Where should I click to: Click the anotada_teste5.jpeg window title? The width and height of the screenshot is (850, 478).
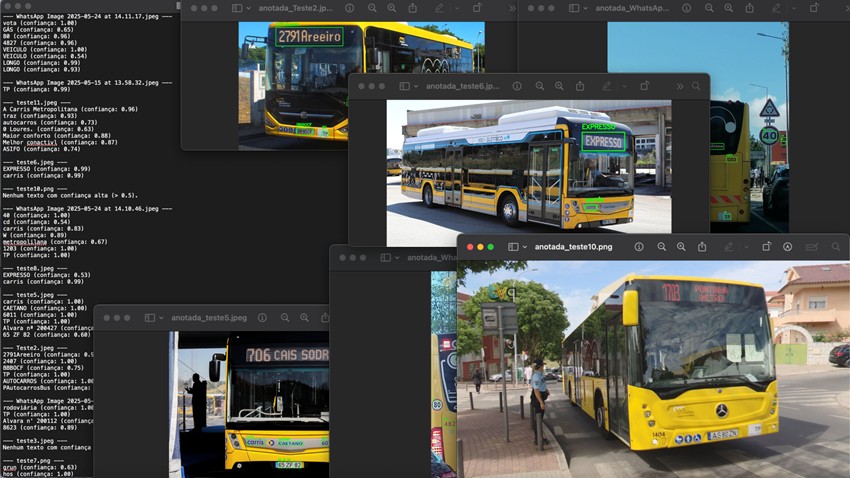coord(209,318)
